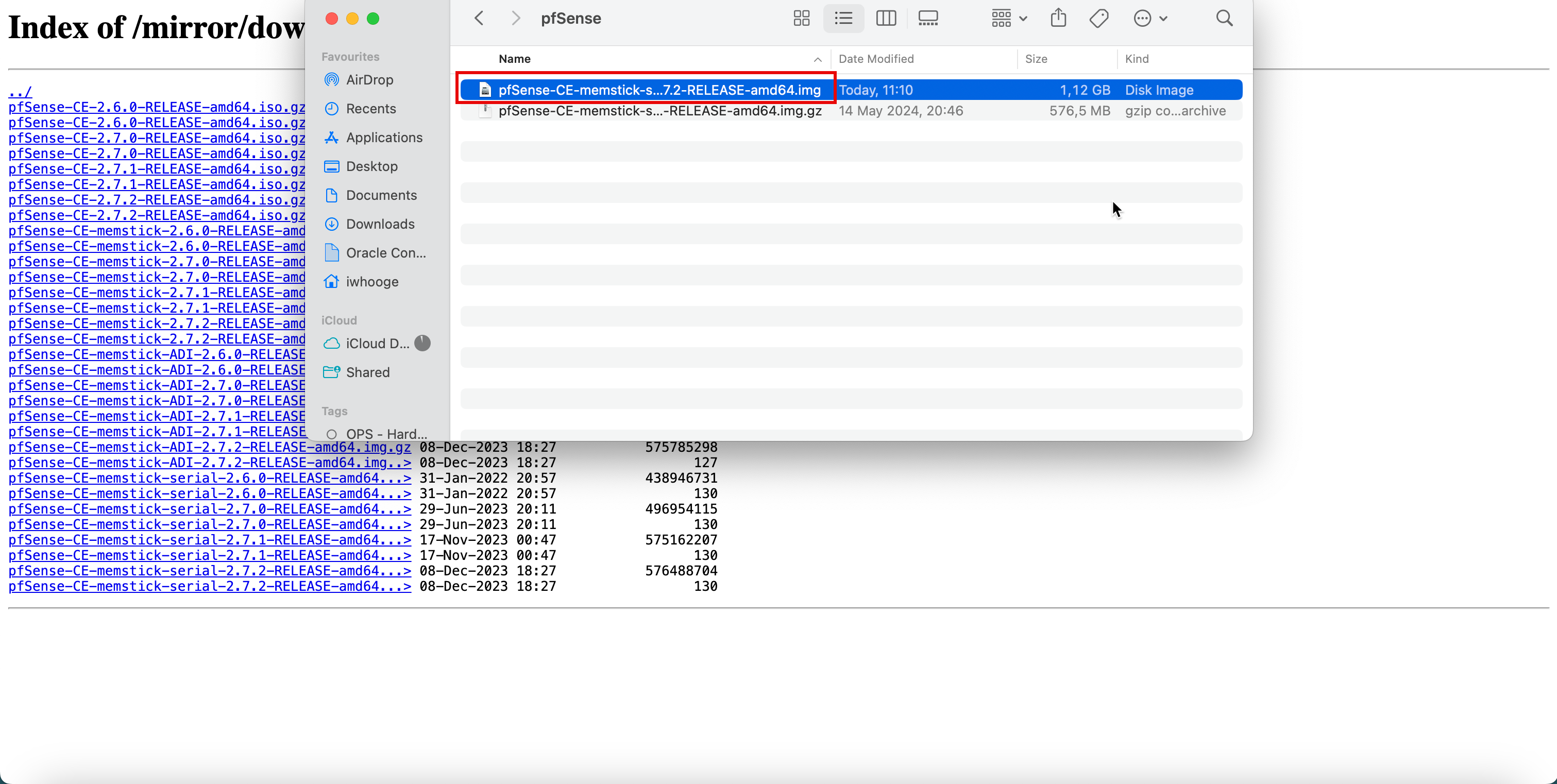Open the parent directory ../ link
The width and height of the screenshot is (1557, 784).
[x=20, y=92]
